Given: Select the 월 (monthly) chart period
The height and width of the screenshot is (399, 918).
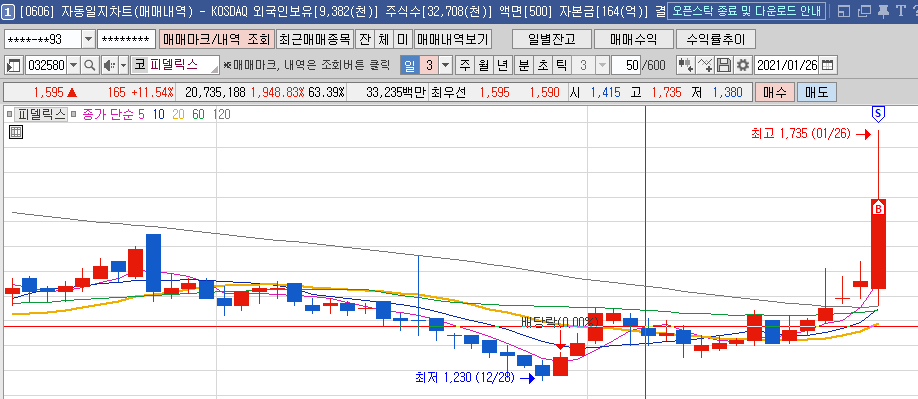Looking at the screenshot, I should 484,65.
